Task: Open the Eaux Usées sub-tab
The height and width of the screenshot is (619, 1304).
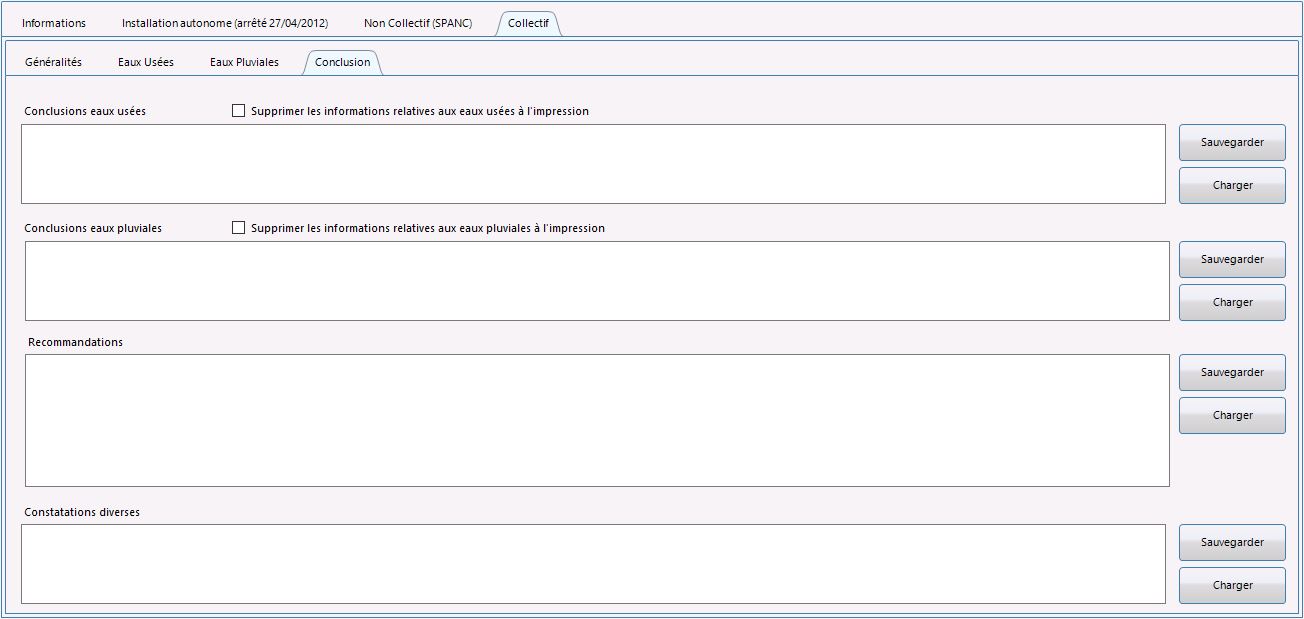Action: click(x=146, y=62)
